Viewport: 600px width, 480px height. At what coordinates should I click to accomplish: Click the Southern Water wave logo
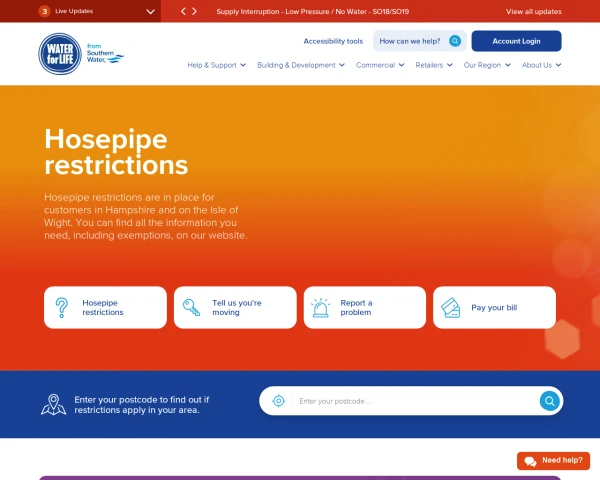point(105,54)
